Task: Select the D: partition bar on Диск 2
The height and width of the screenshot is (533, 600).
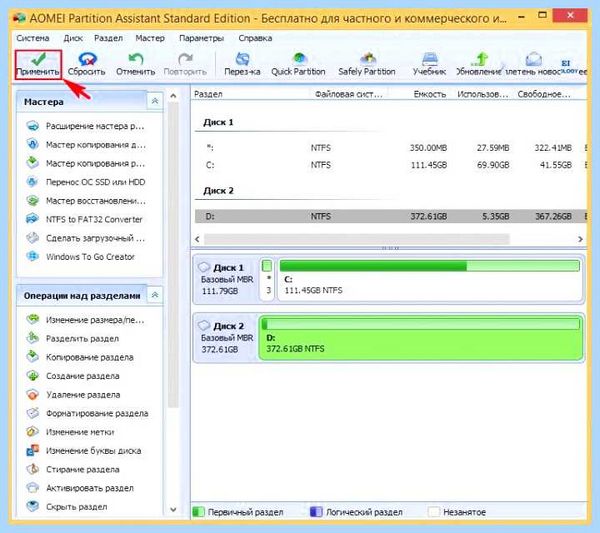Action: (x=421, y=338)
